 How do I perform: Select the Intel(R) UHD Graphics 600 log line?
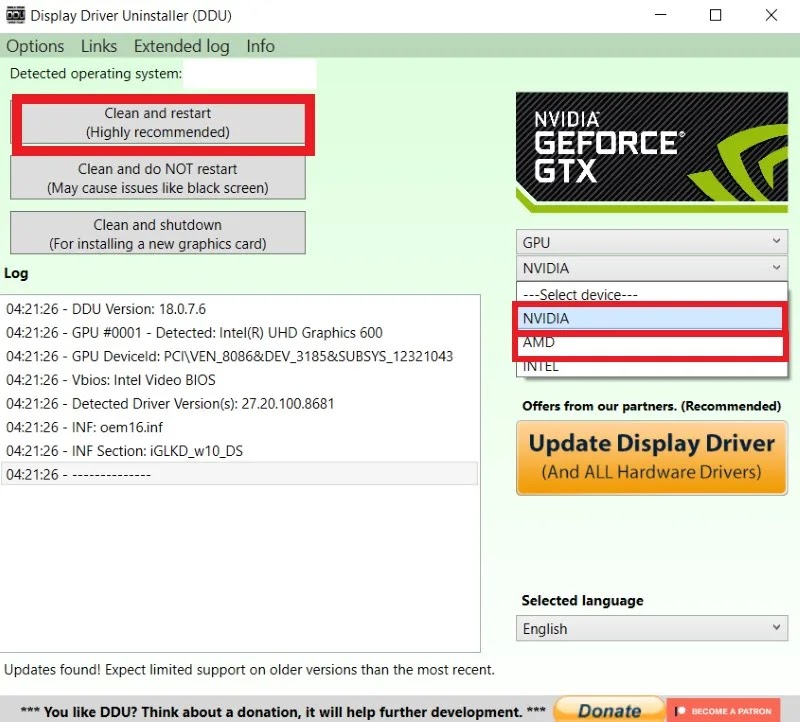pos(239,333)
